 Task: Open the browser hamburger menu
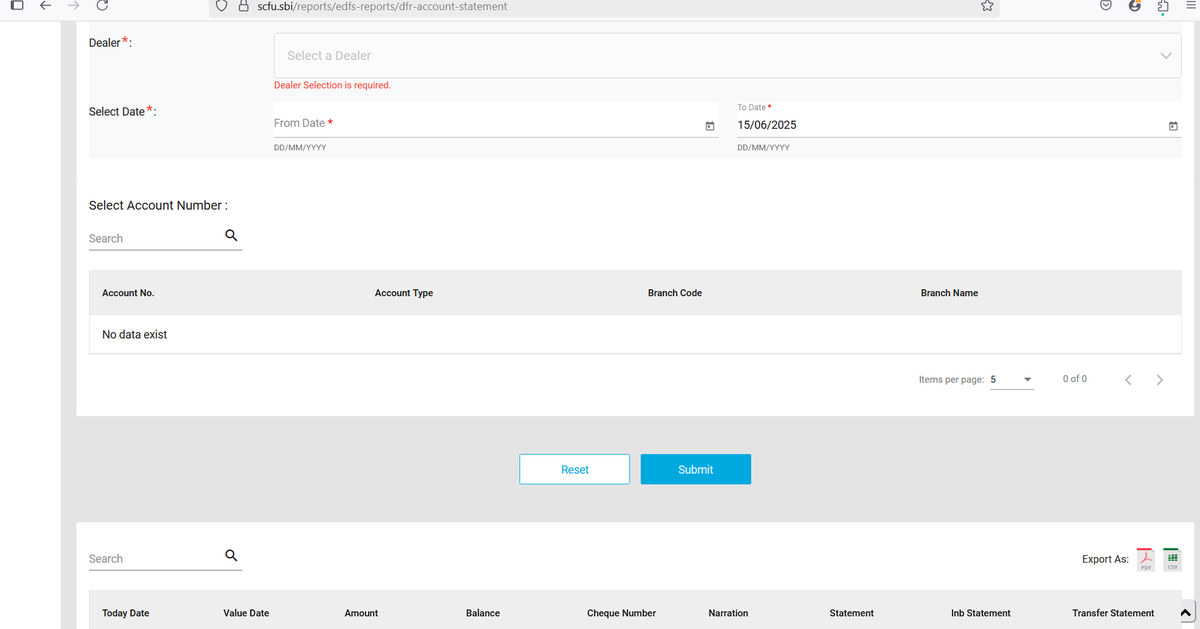point(1190,6)
